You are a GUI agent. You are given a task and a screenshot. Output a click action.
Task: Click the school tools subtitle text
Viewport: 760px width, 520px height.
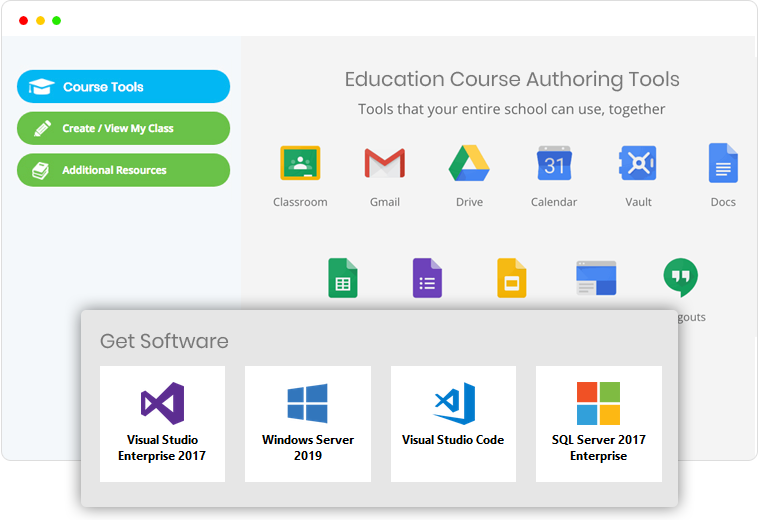click(x=511, y=110)
